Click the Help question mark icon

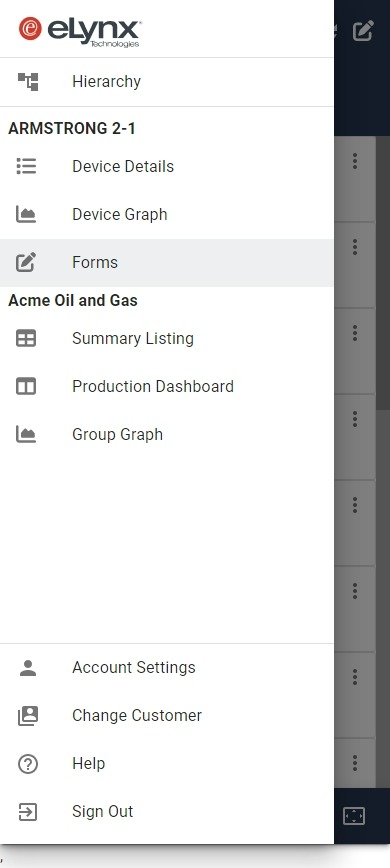click(x=28, y=763)
